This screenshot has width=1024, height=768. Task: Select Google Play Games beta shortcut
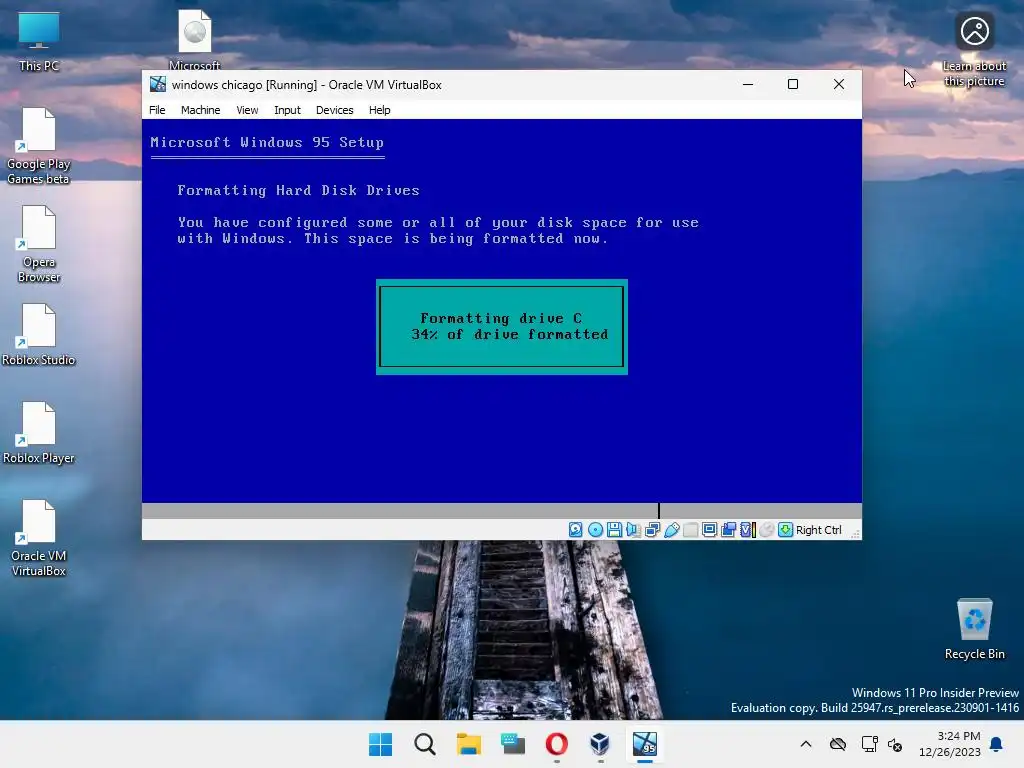(x=39, y=146)
